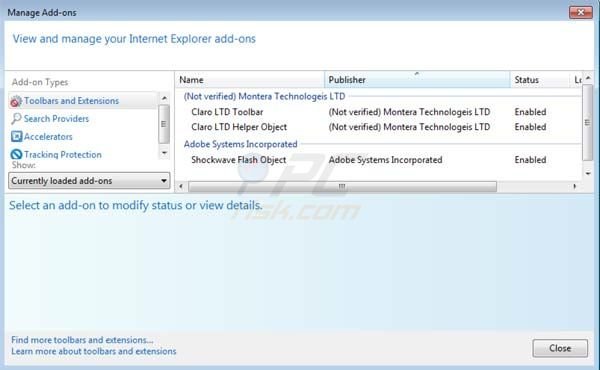Click the Tracking Protection icon
The height and width of the screenshot is (370, 600).
pyautogui.click(x=16, y=154)
